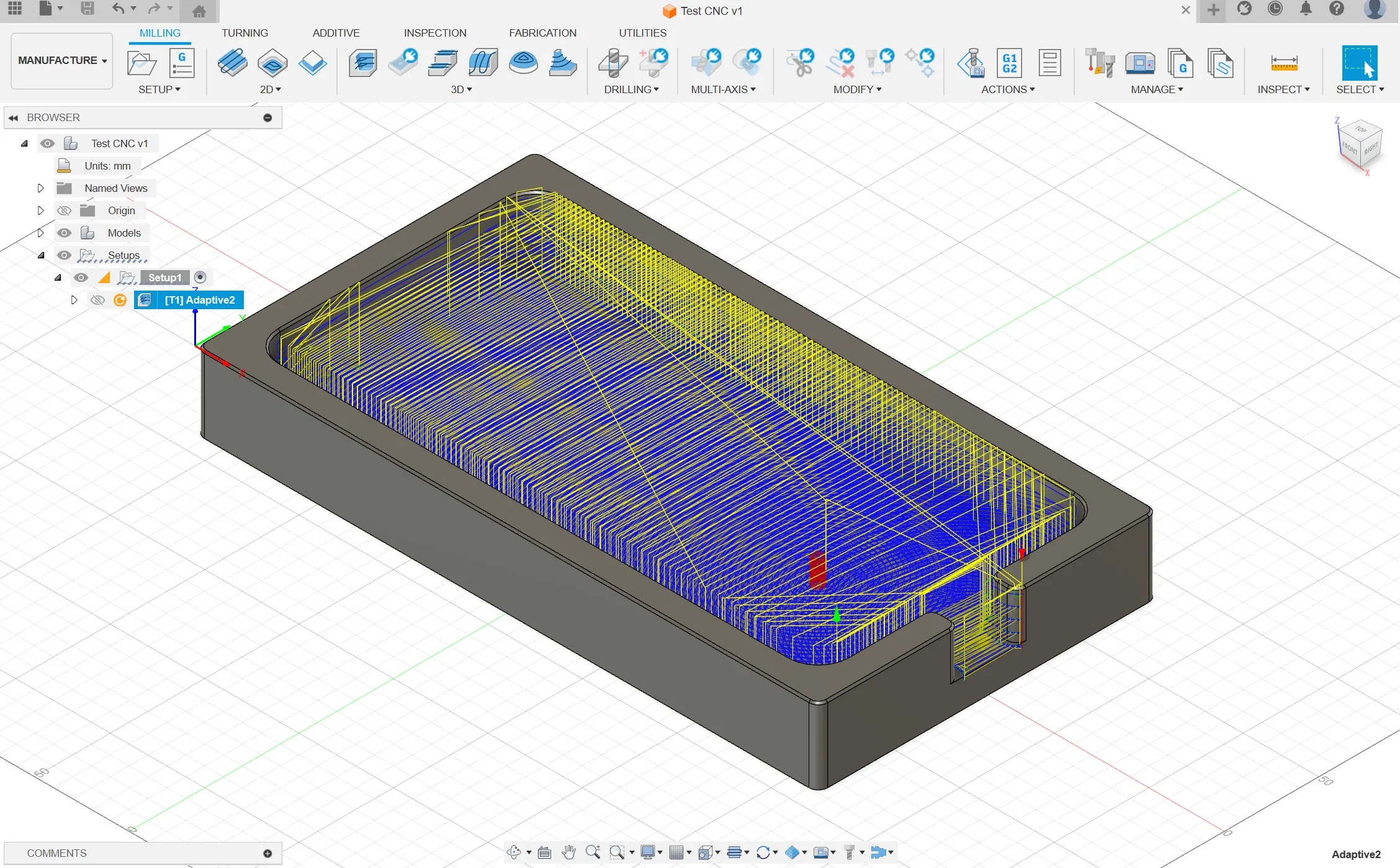Select the 2D Pocket milling tool
1400x868 pixels.
point(273,62)
